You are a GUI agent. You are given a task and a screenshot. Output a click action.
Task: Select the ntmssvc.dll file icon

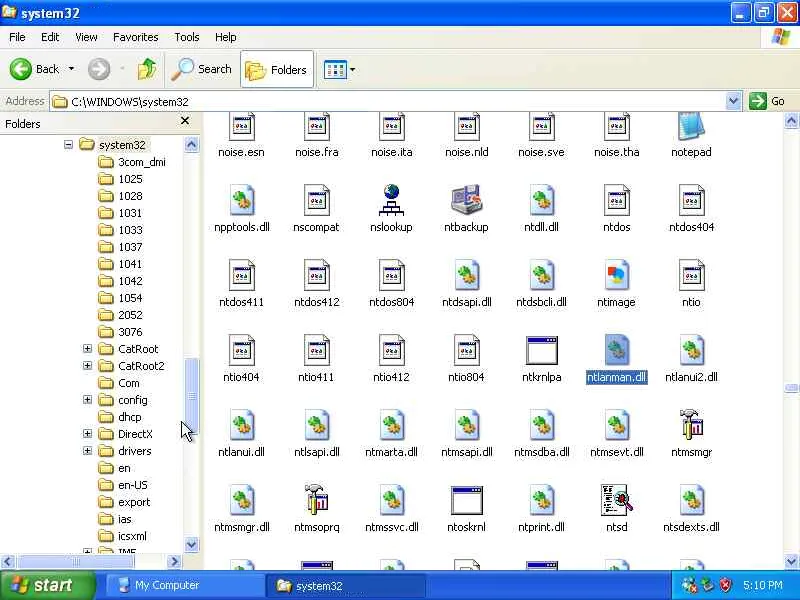pos(391,500)
